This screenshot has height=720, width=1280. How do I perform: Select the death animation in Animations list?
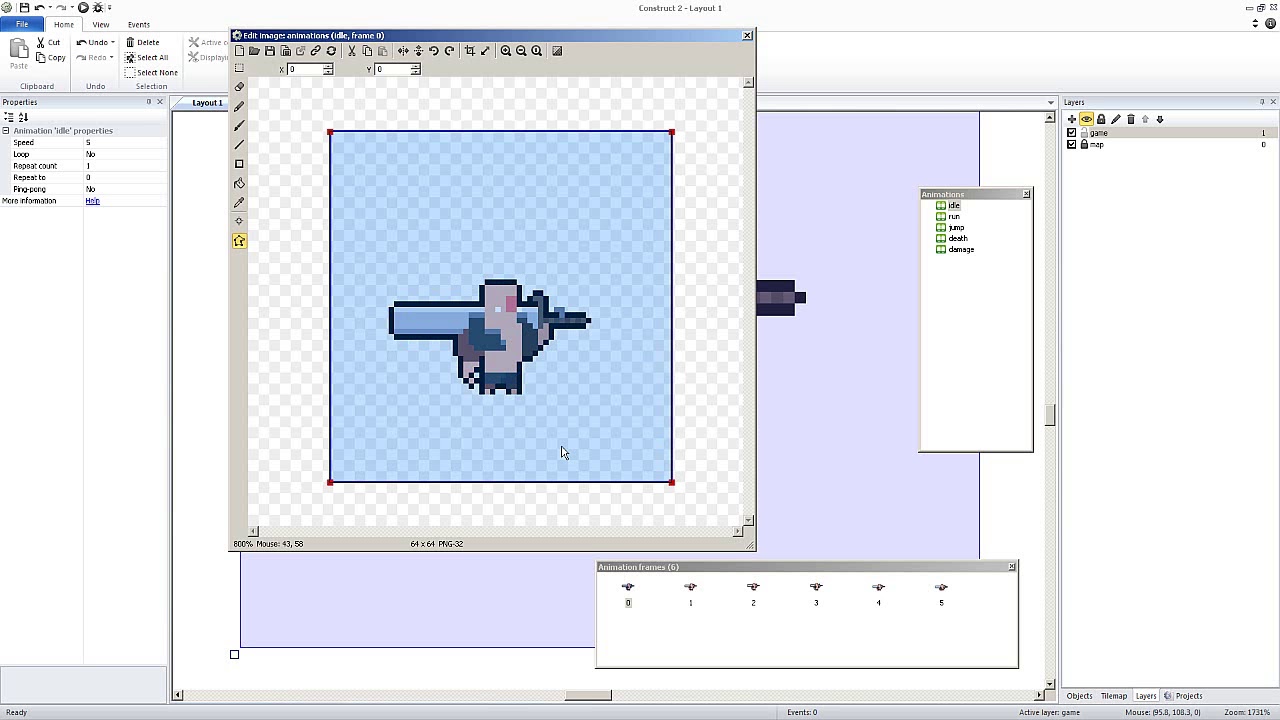[x=958, y=239]
